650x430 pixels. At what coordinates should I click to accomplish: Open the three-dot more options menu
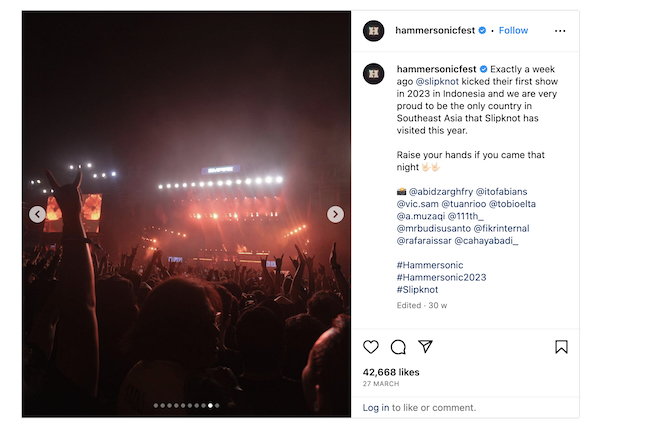pos(560,31)
